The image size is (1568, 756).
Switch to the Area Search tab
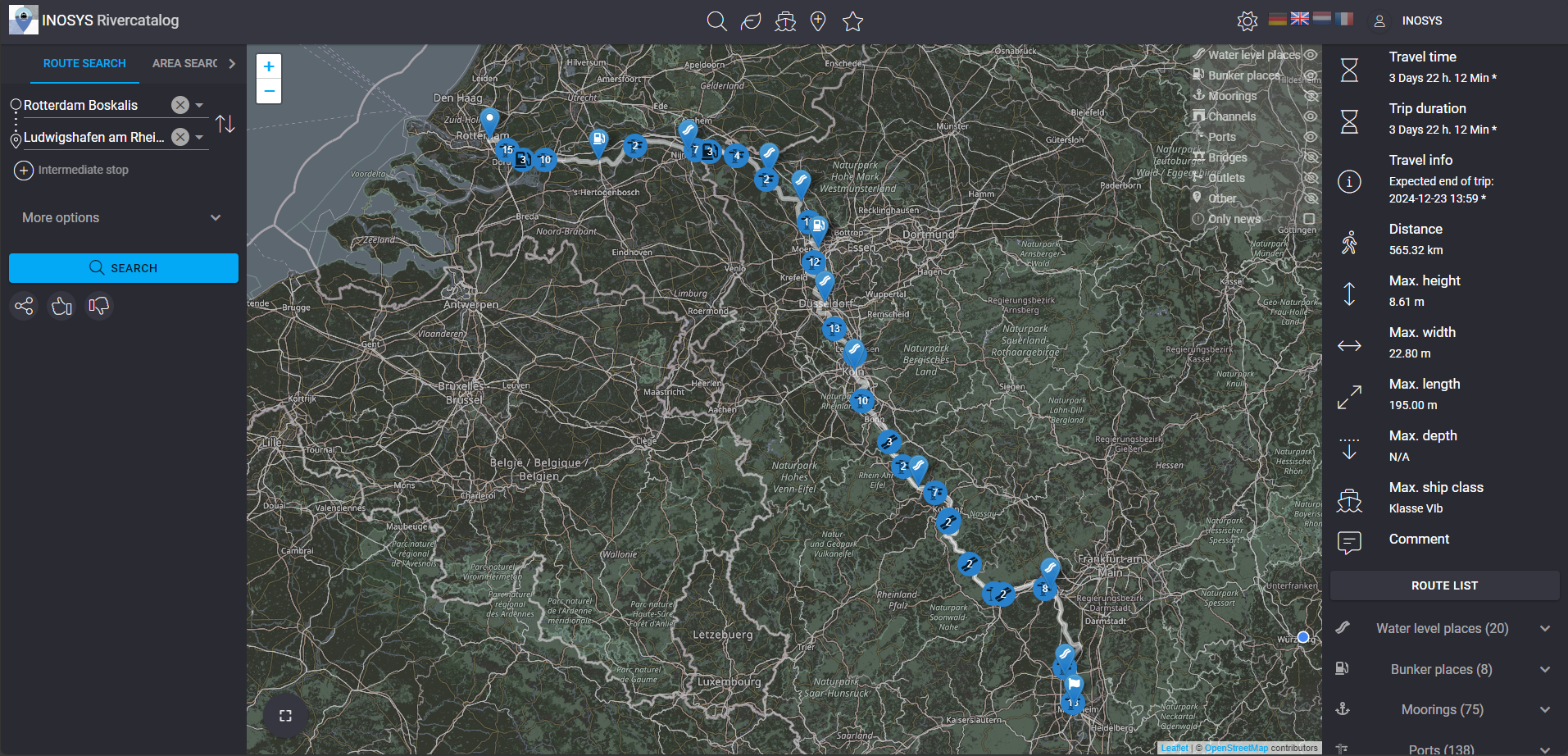click(185, 63)
